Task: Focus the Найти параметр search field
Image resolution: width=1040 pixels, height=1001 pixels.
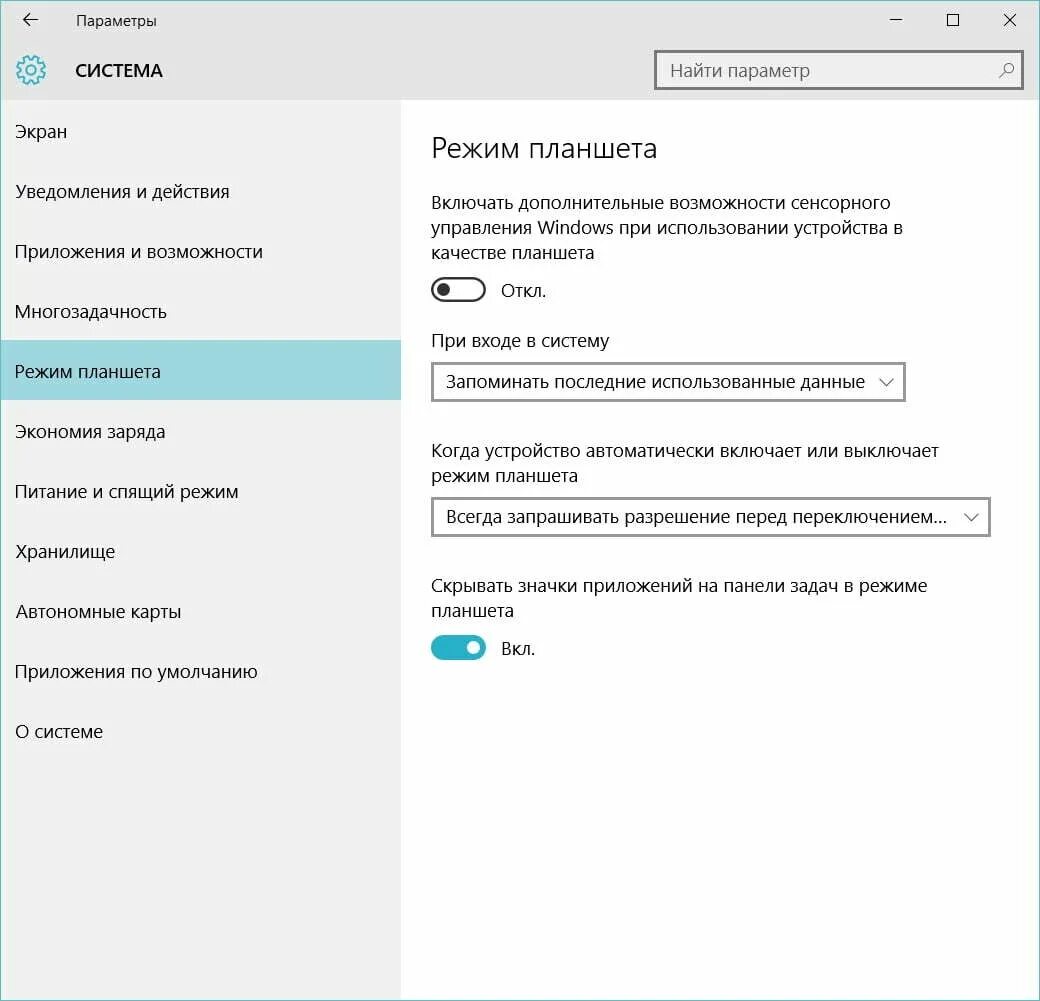Action: tap(838, 70)
